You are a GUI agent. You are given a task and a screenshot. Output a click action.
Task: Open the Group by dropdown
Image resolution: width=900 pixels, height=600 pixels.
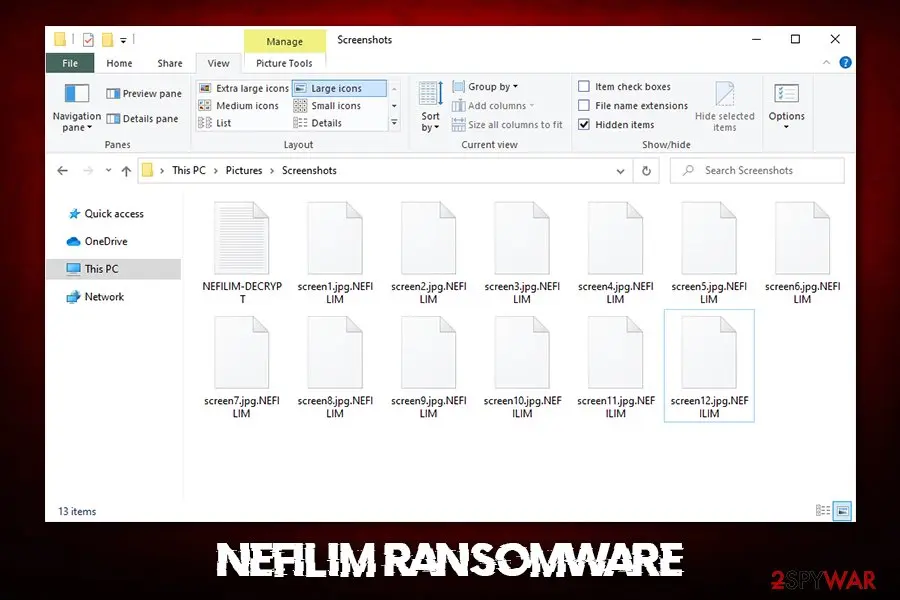pyautogui.click(x=486, y=87)
